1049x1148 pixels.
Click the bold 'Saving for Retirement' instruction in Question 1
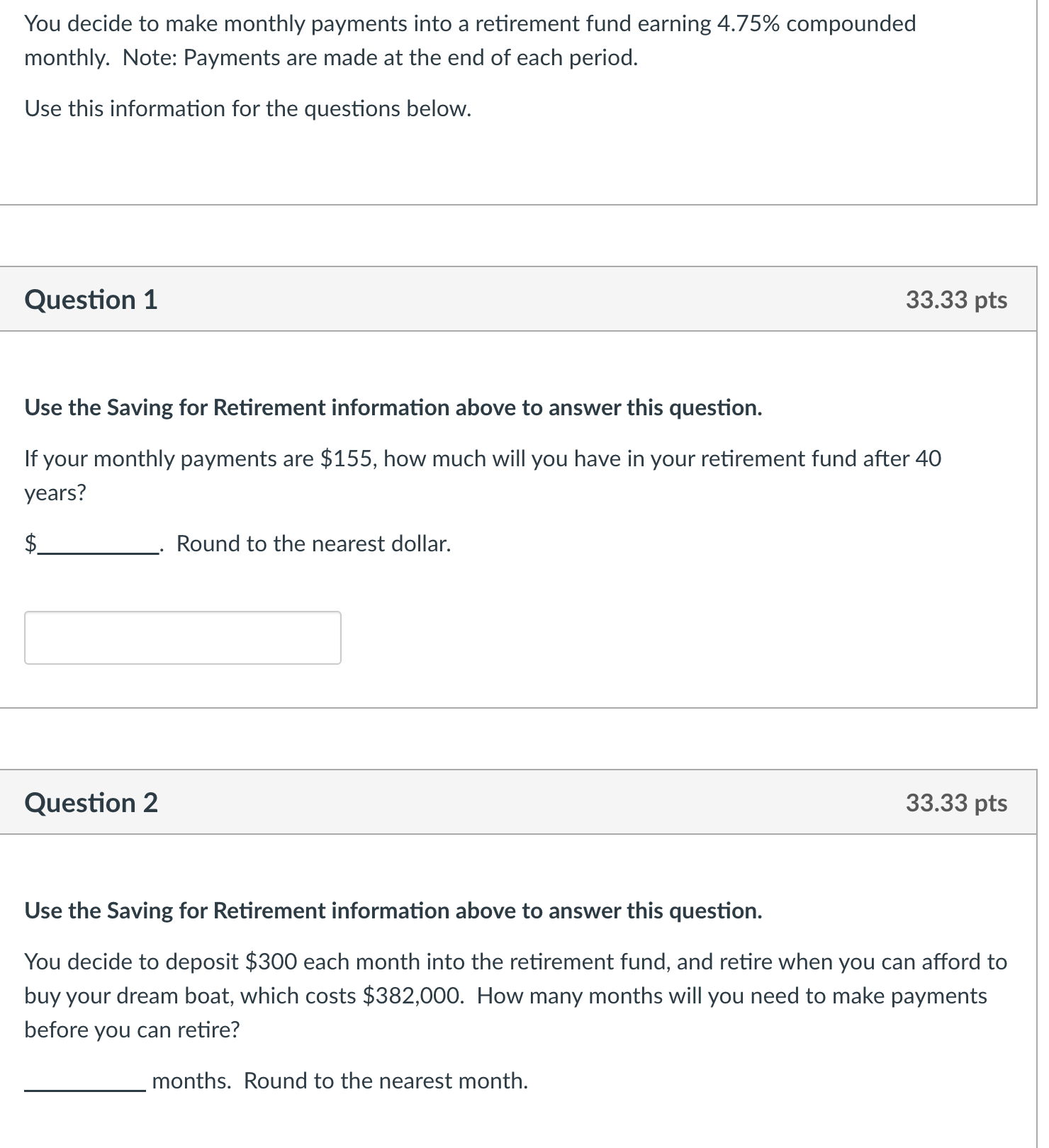(x=393, y=407)
